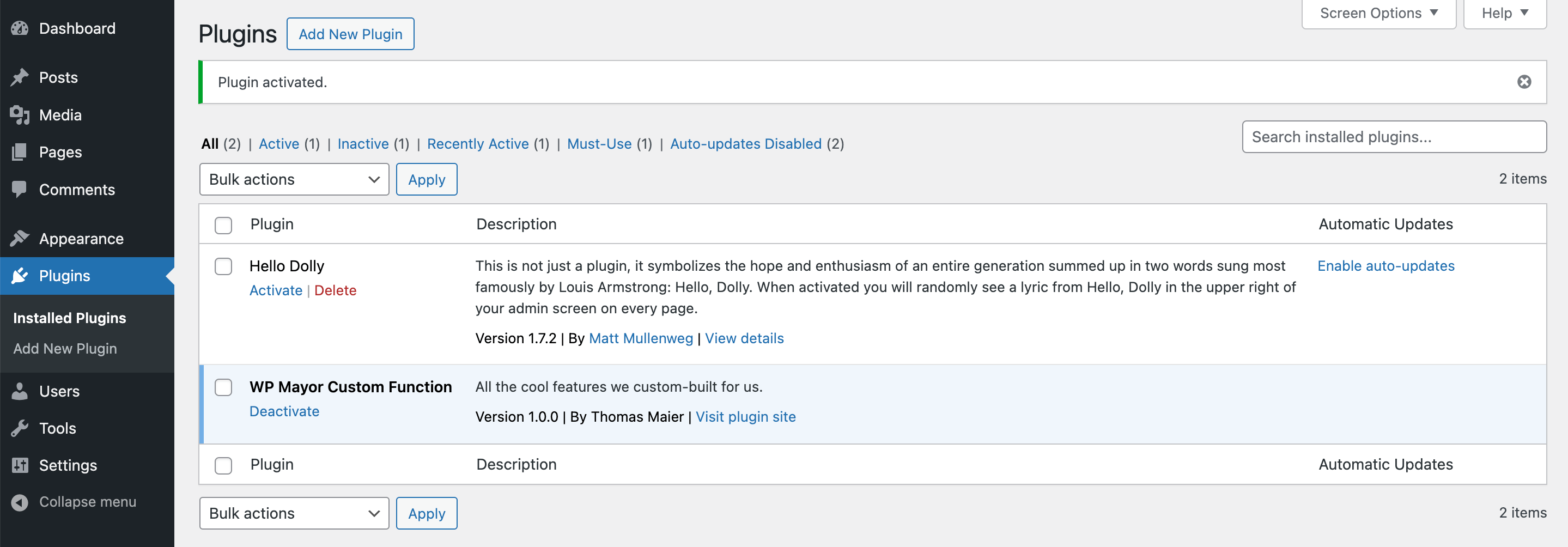Viewport: 1568px width, 547px height.
Task: Go to the Media menu item
Action: [87, 115]
